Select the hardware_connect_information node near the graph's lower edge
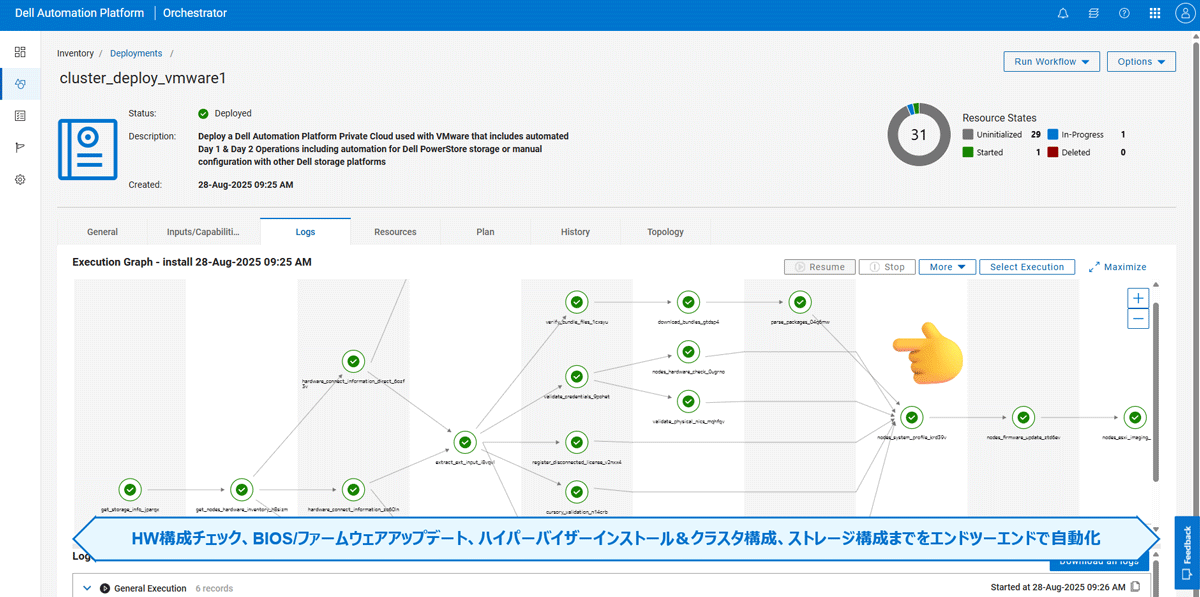 tap(353, 490)
